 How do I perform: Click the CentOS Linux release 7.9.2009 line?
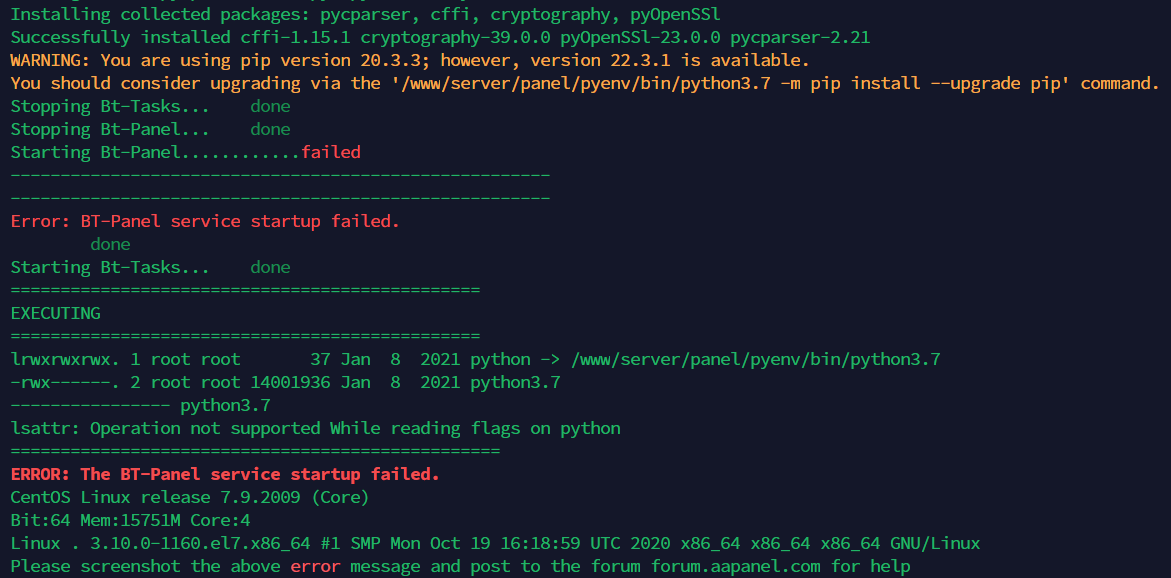[190, 497]
